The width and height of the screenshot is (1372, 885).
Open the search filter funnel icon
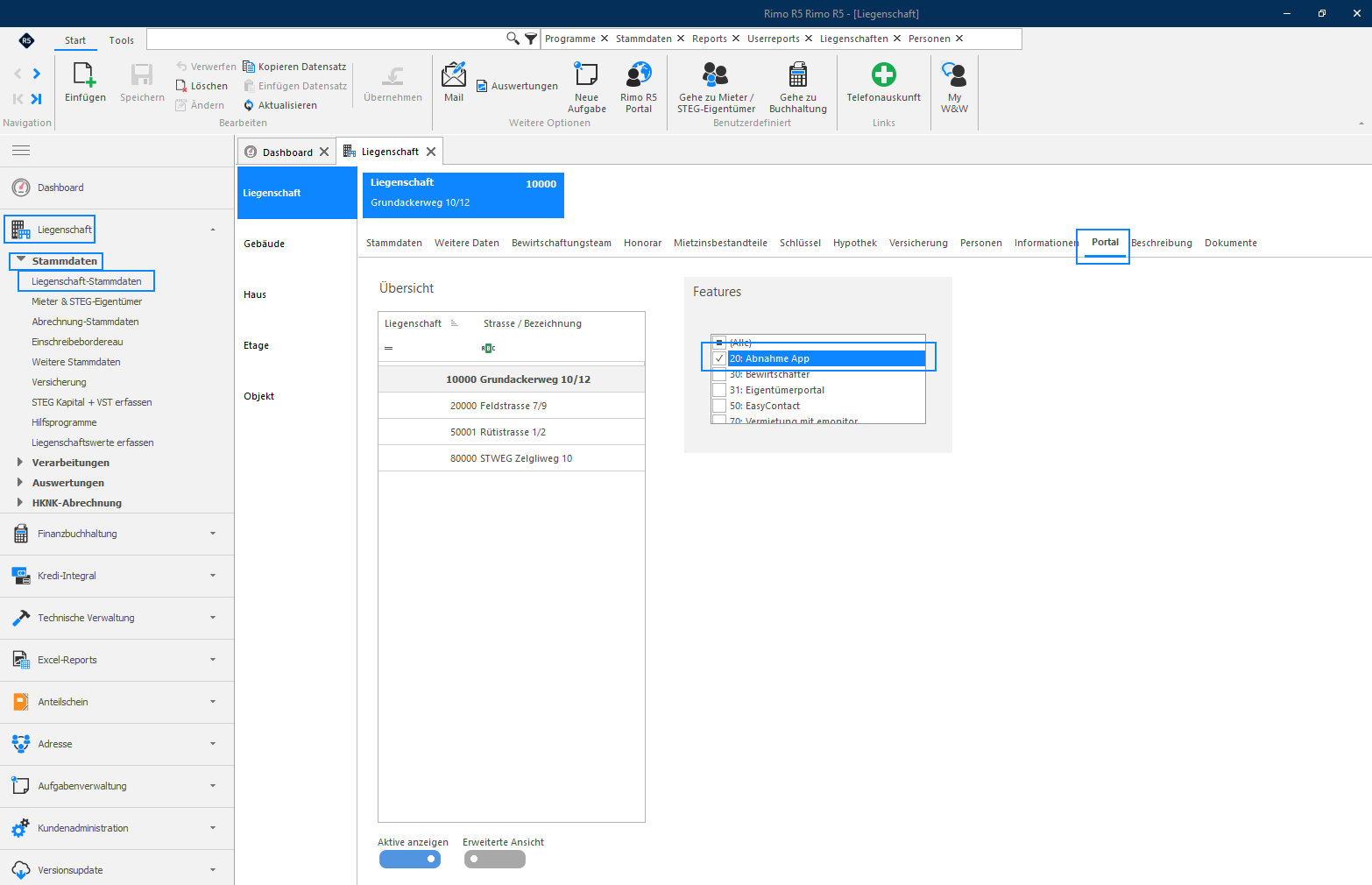pyautogui.click(x=531, y=39)
